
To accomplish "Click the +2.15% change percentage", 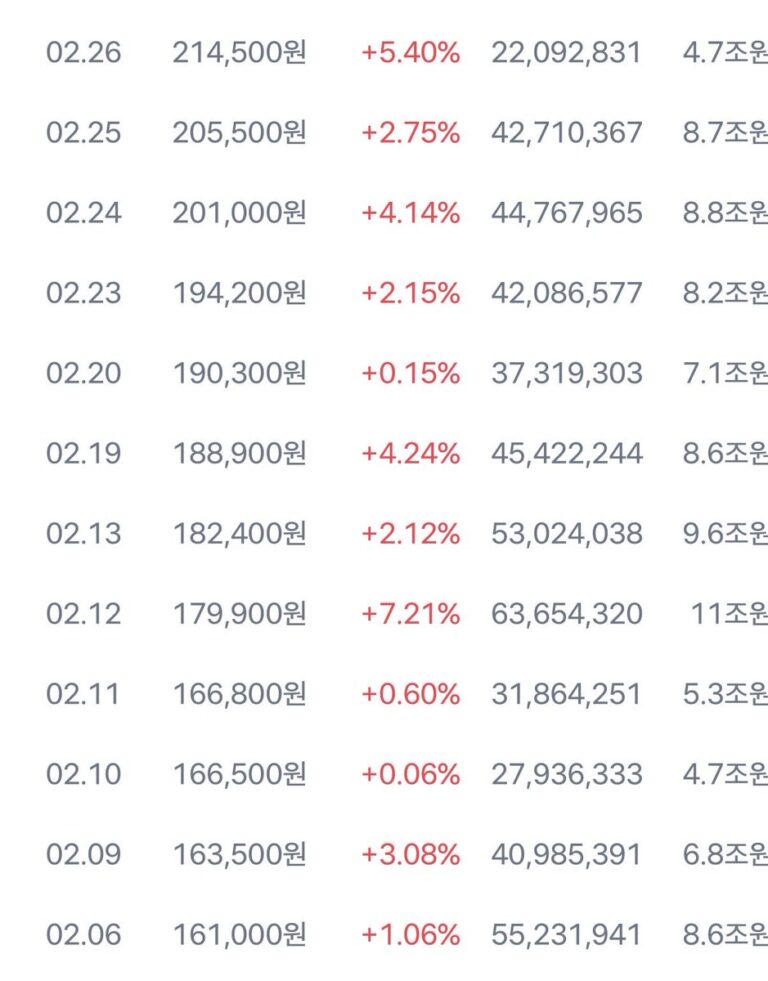I will tap(410, 293).
